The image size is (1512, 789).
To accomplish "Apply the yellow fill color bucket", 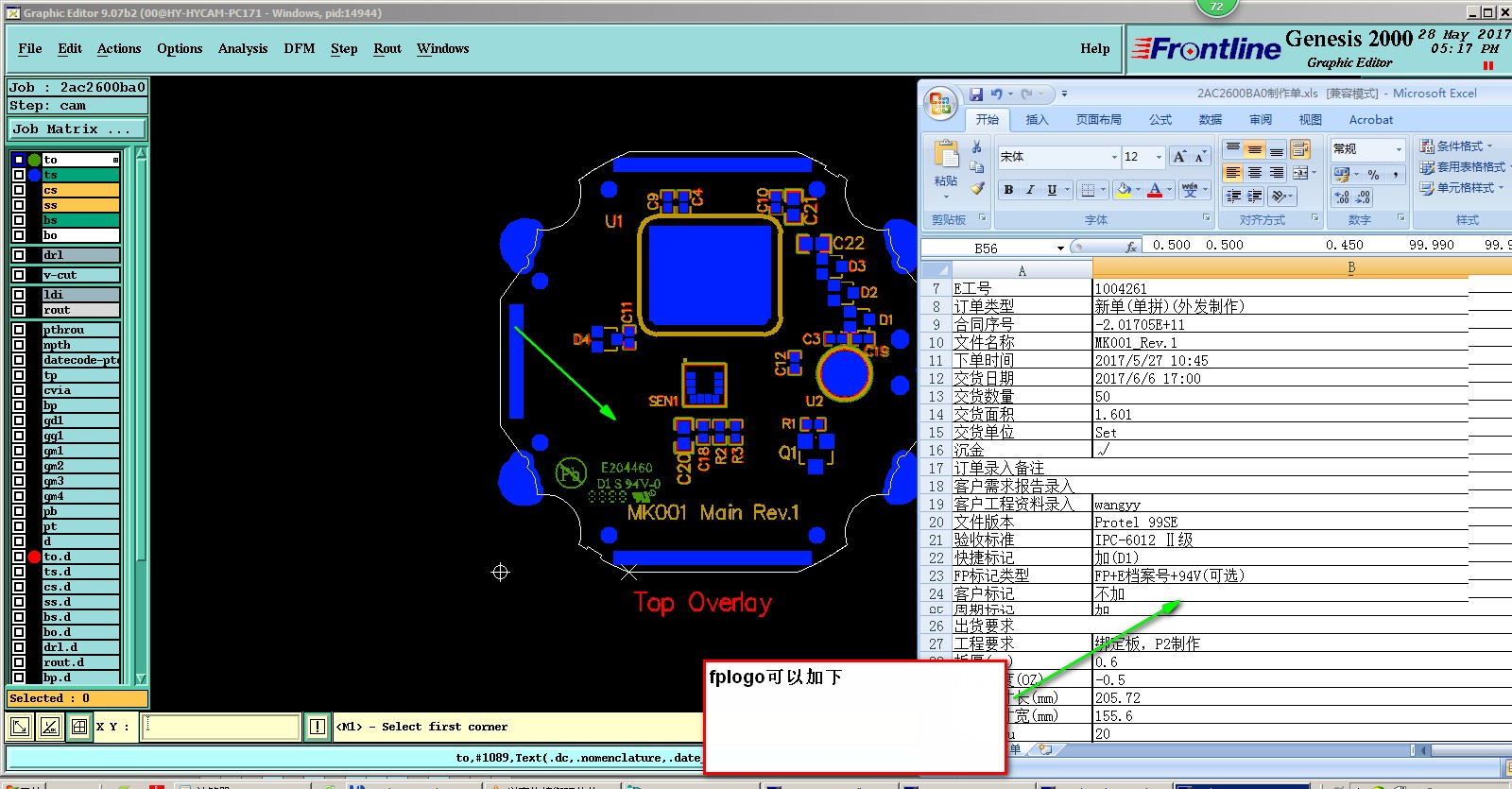I will (1123, 190).
